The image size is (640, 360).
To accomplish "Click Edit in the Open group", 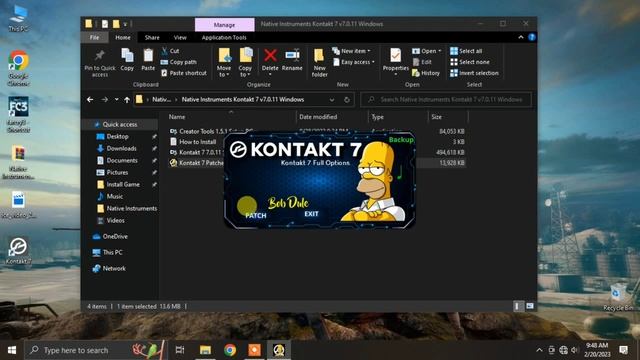I will coord(422,62).
